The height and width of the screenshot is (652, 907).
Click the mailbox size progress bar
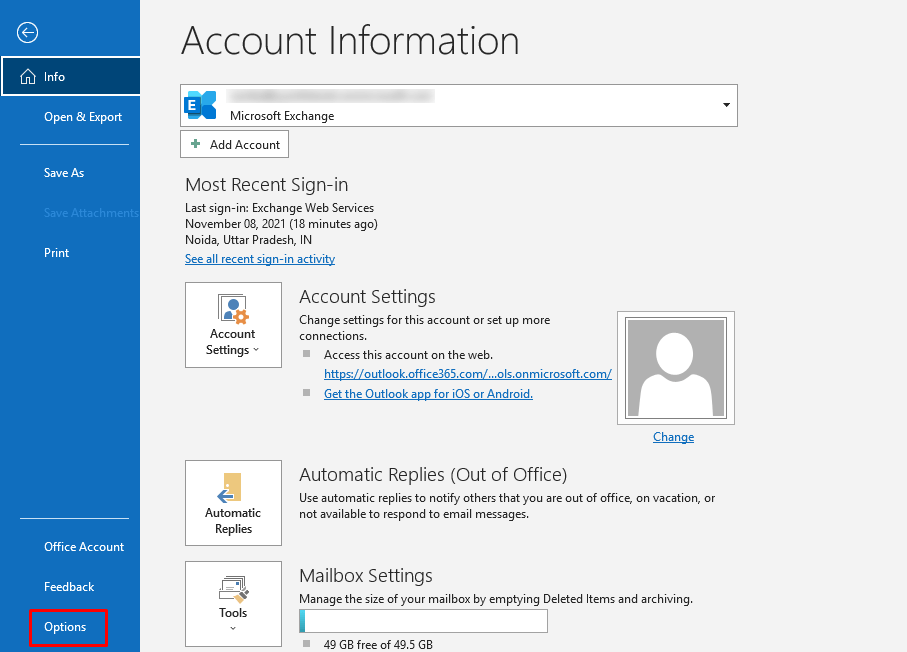[x=423, y=621]
